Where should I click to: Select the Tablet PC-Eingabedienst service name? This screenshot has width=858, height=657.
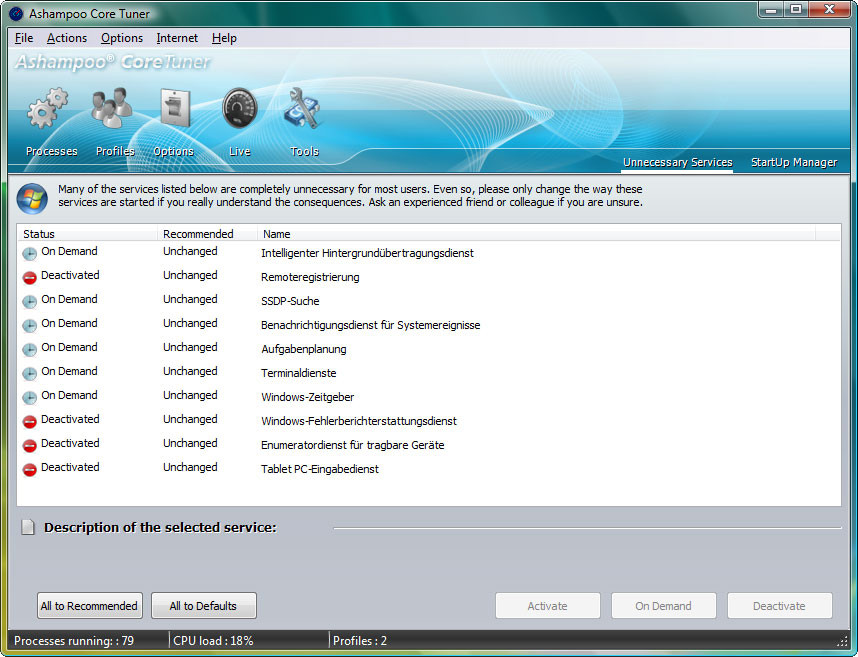coord(320,469)
